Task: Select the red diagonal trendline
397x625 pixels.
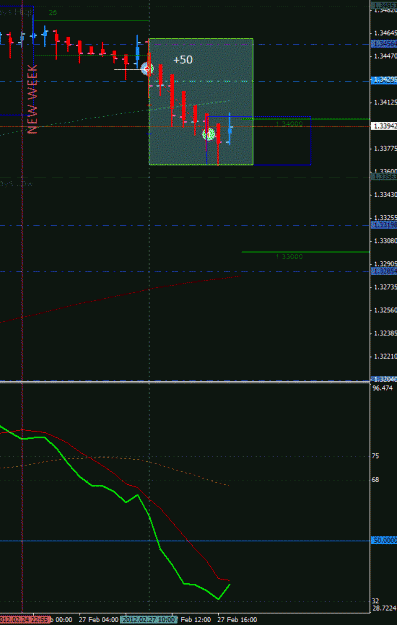Action: (x=120, y=299)
